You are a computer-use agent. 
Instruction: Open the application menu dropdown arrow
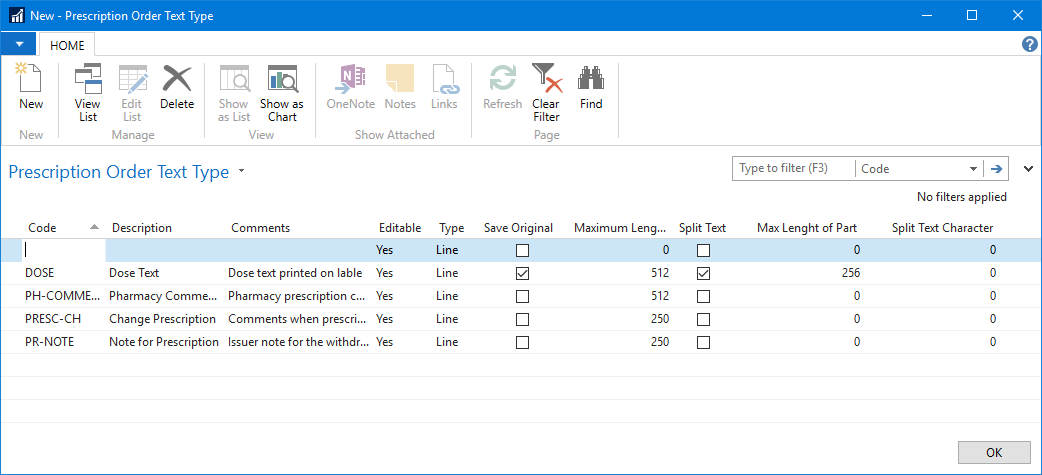click(x=19, y=45)
